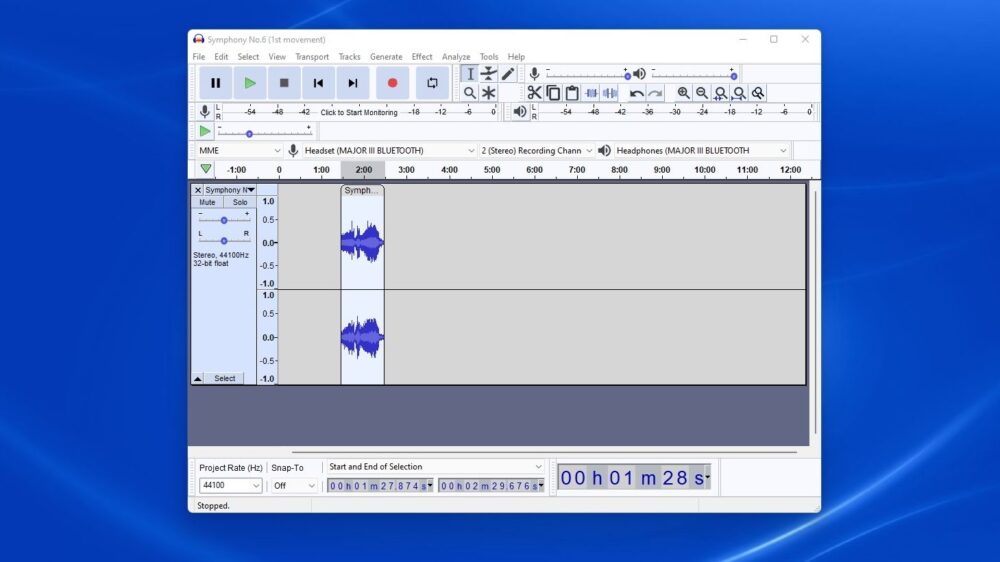The width and height of the screenshot is (1000, 562).
Task: Expand the Snap-To dropdown
Action: [x=294, y=486]
